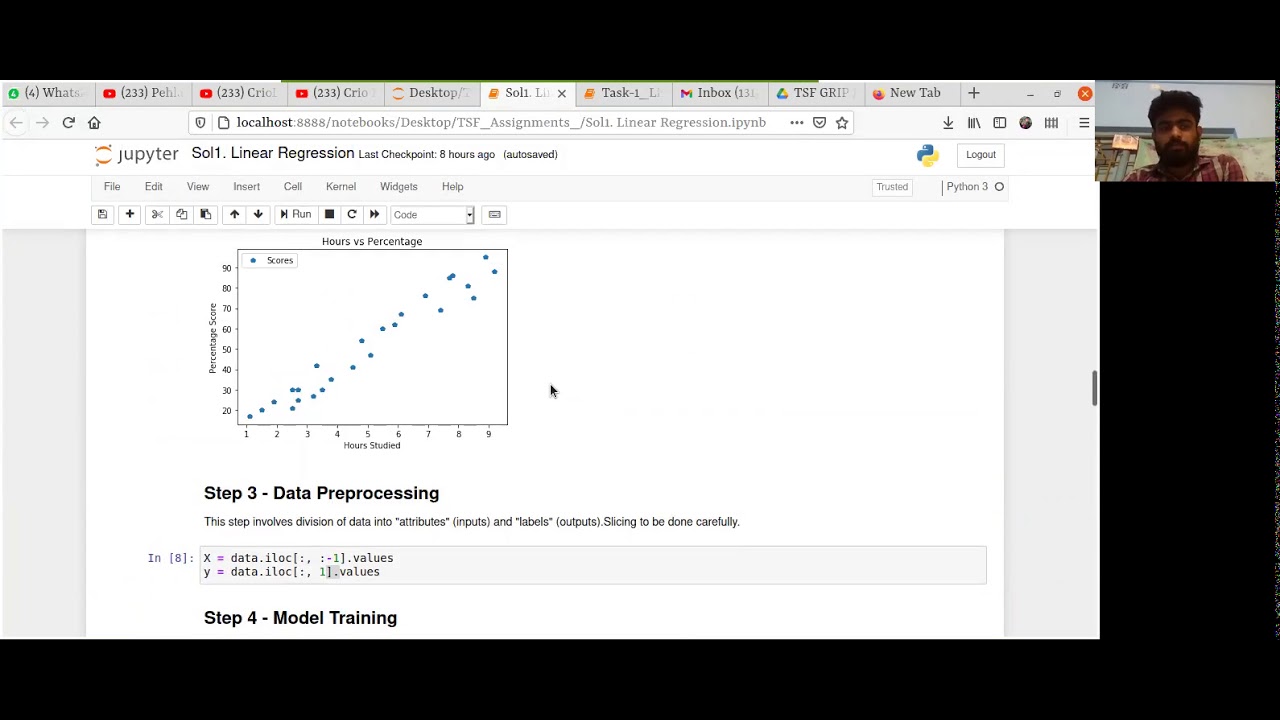Viewport: 1280px width, 720px height.
Task: Open the cell type Code dropdown
Action: pos(432,214)
